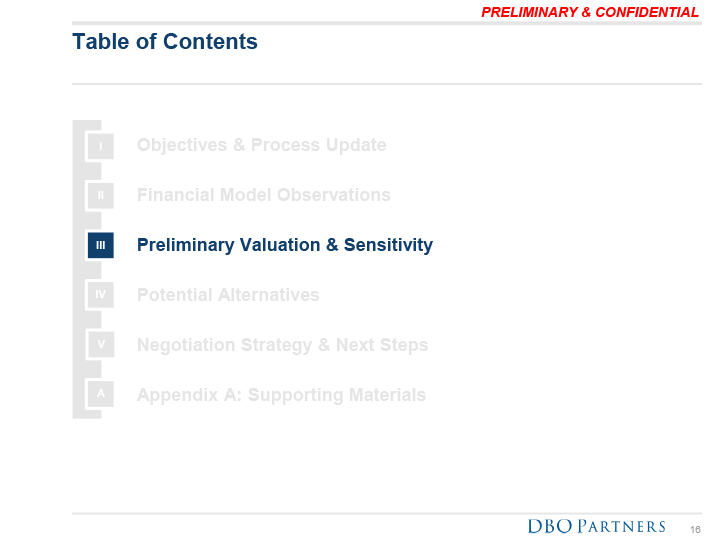Select the highlighted III section marker
The image size is (720, 540).
(100, 245)
